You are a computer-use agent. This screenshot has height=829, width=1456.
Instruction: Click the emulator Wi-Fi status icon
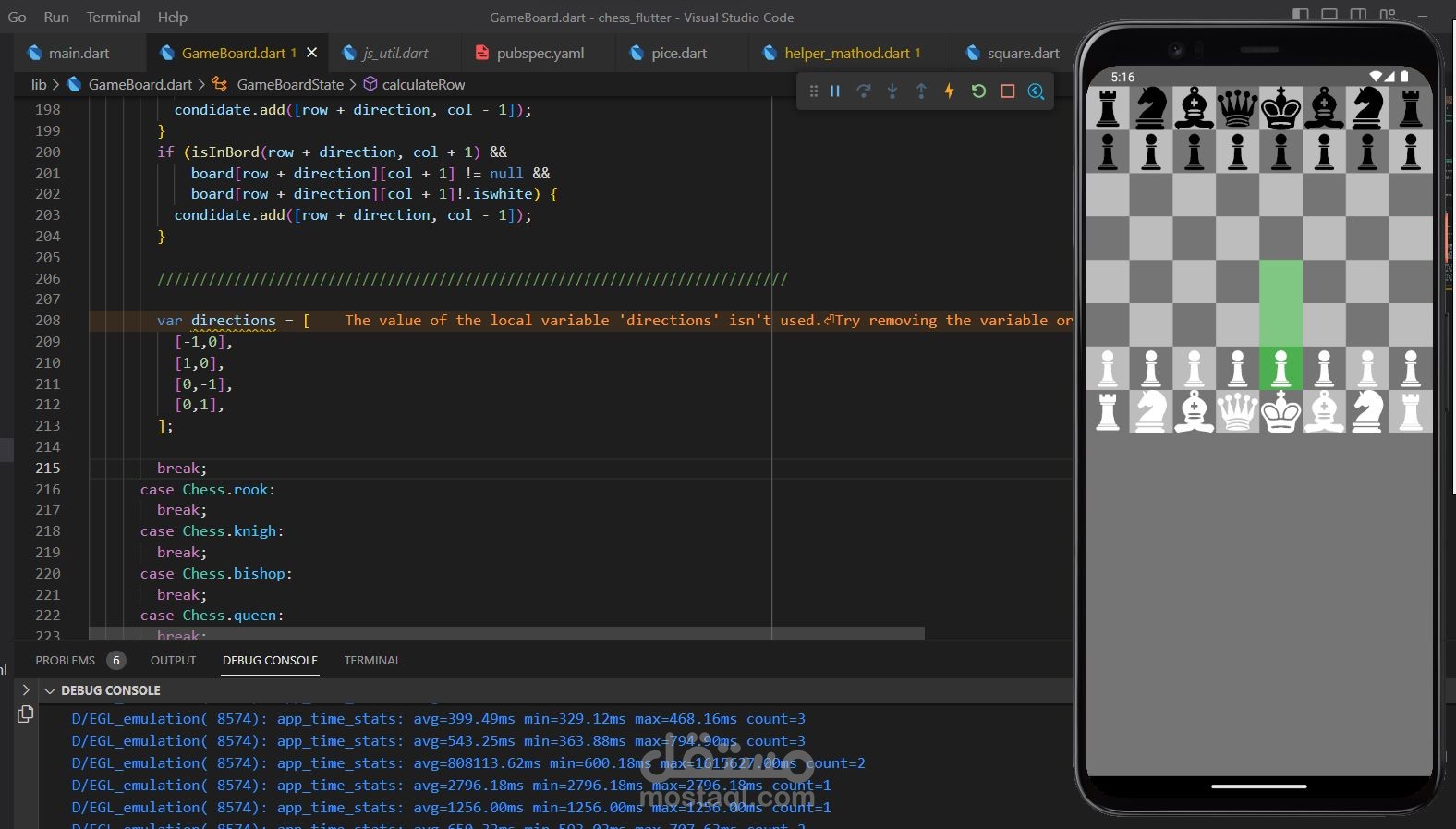(1376, 77)
